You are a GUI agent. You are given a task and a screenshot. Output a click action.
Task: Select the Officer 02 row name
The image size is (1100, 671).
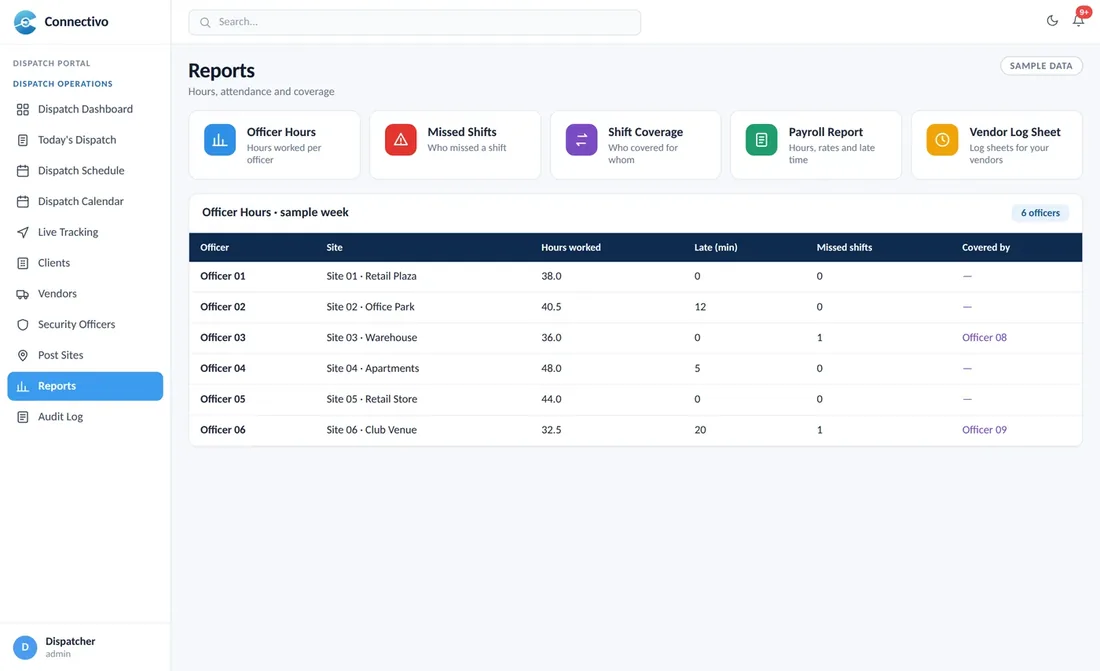[223, 307]
